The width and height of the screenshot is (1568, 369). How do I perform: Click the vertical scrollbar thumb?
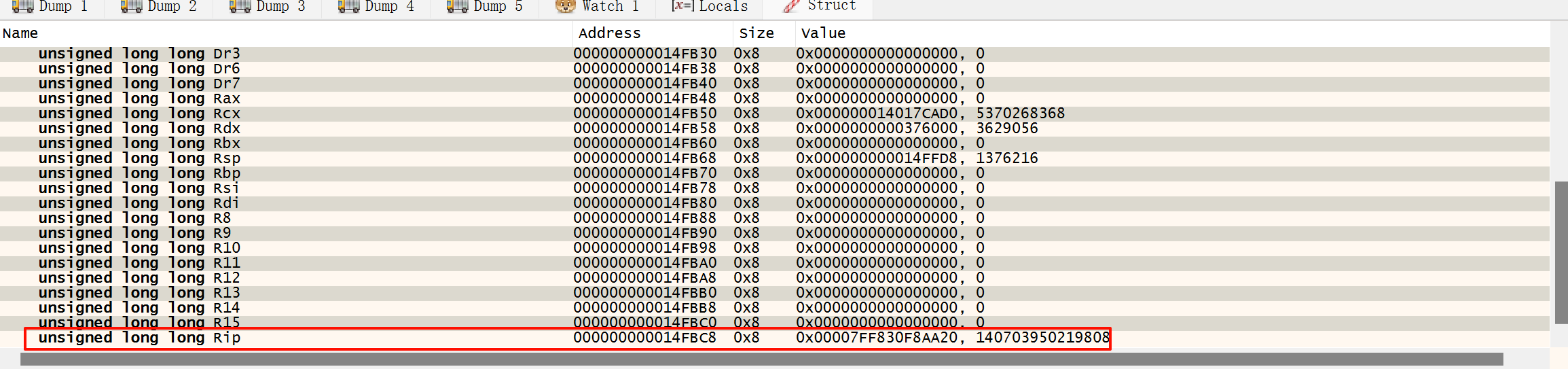[1561, 253]
